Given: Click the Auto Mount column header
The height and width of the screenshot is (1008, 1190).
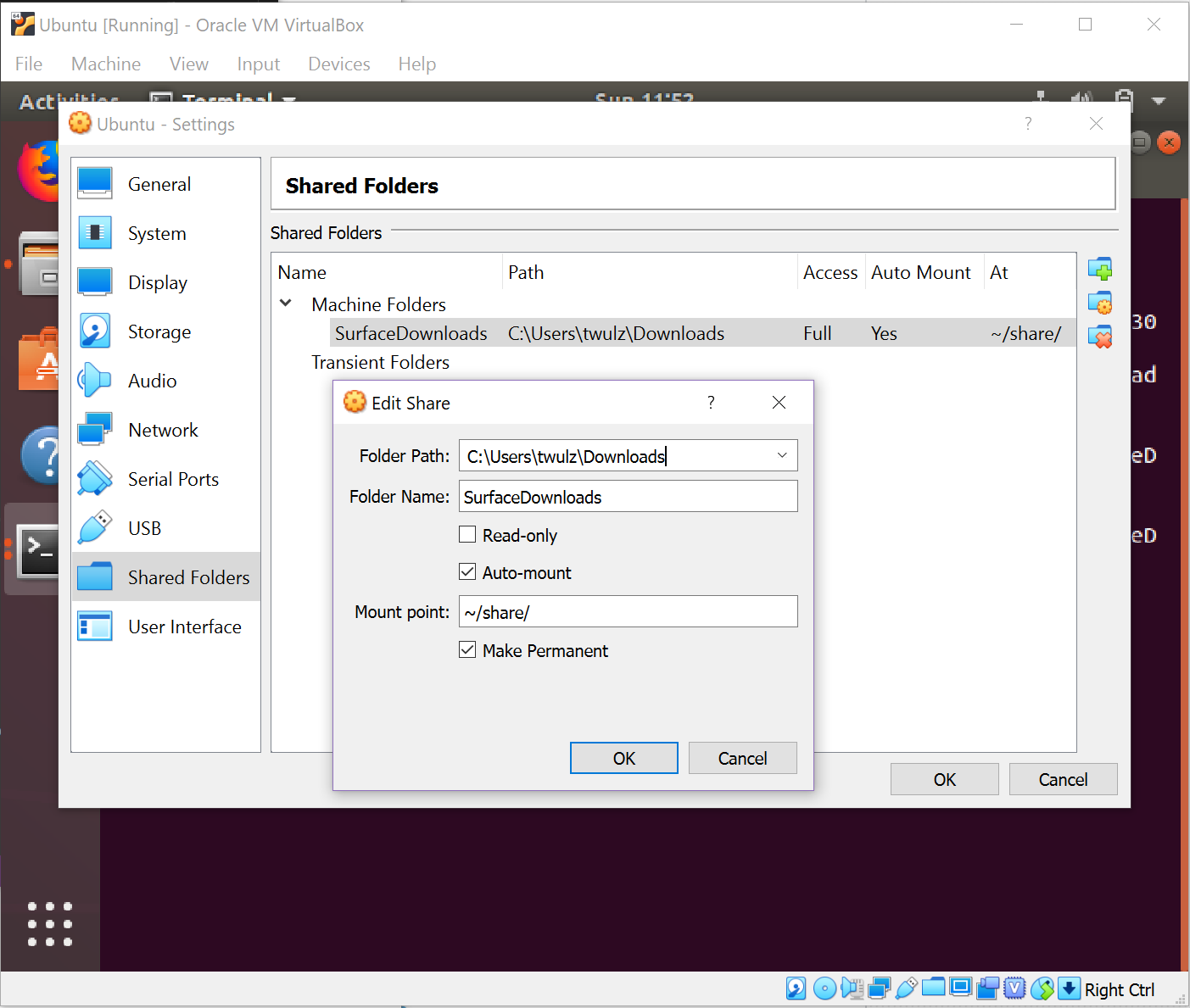Looking at the screenshot, I should coord(925,272).
